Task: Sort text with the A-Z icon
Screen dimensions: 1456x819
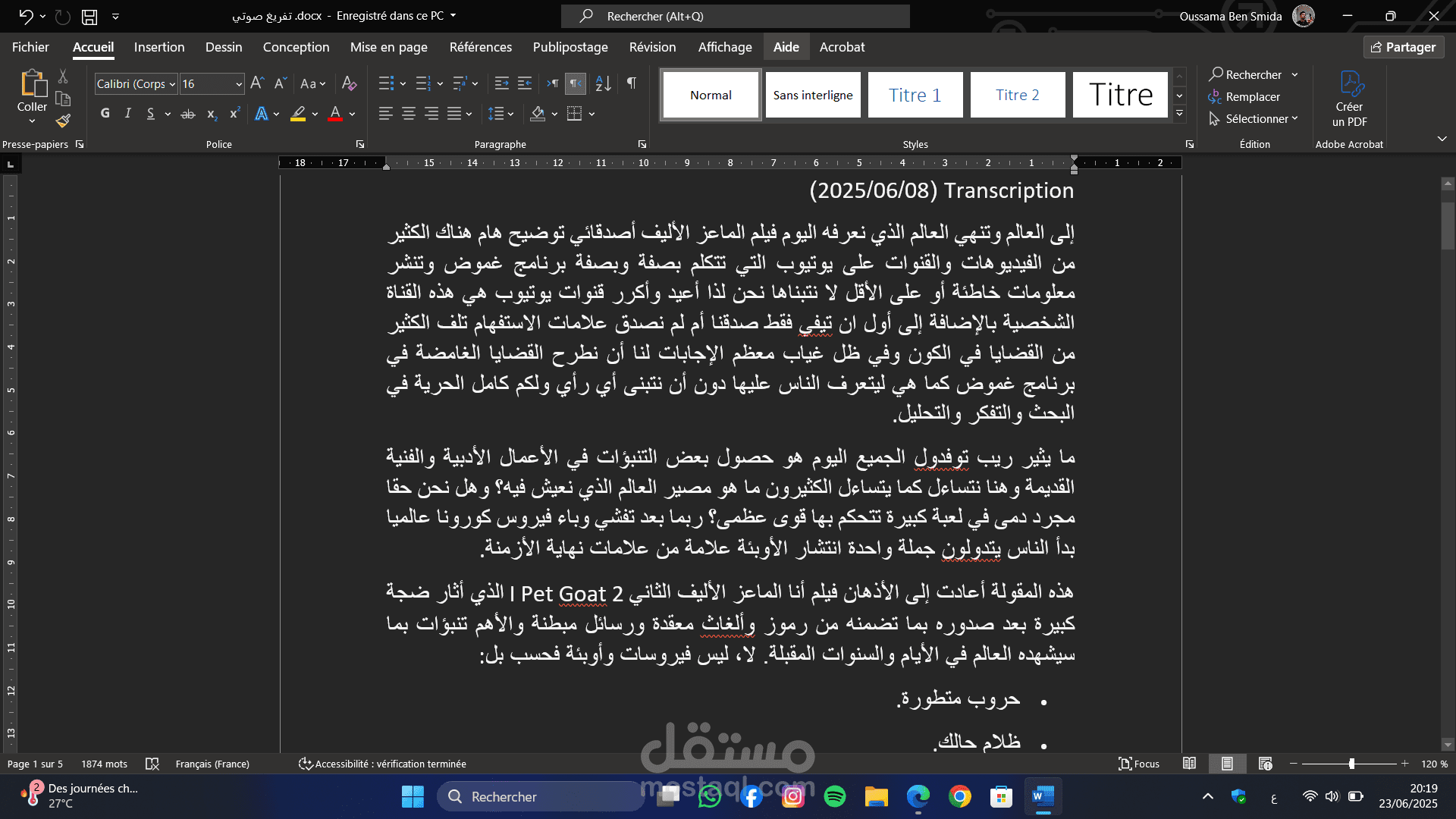Action: click(x=603, y=83)
